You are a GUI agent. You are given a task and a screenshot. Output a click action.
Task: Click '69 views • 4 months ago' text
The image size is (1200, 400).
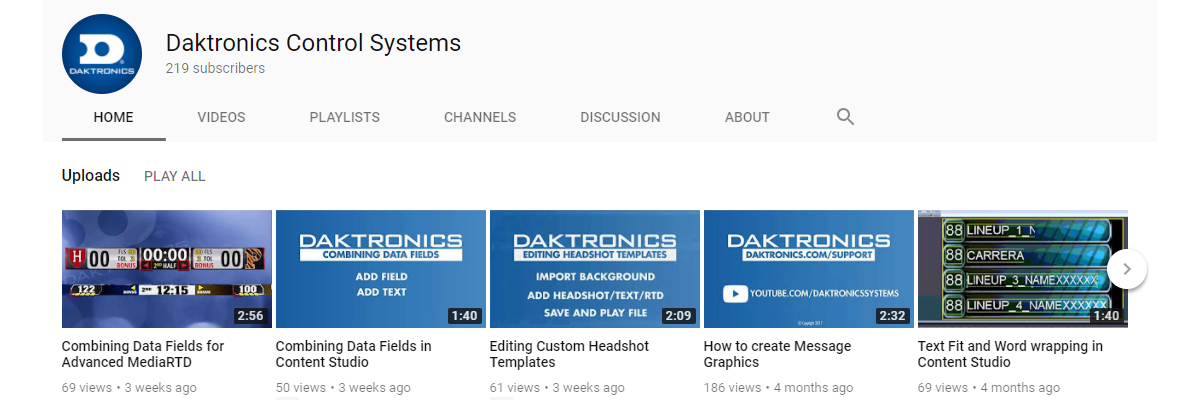(989, 387)
